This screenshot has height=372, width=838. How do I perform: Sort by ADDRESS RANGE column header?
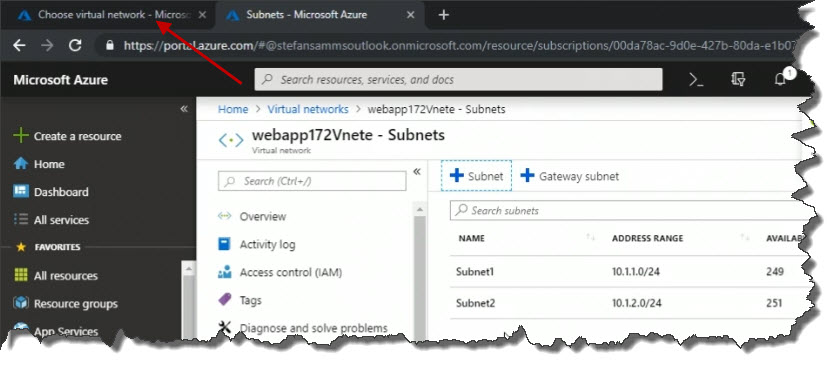pos(647,238)
